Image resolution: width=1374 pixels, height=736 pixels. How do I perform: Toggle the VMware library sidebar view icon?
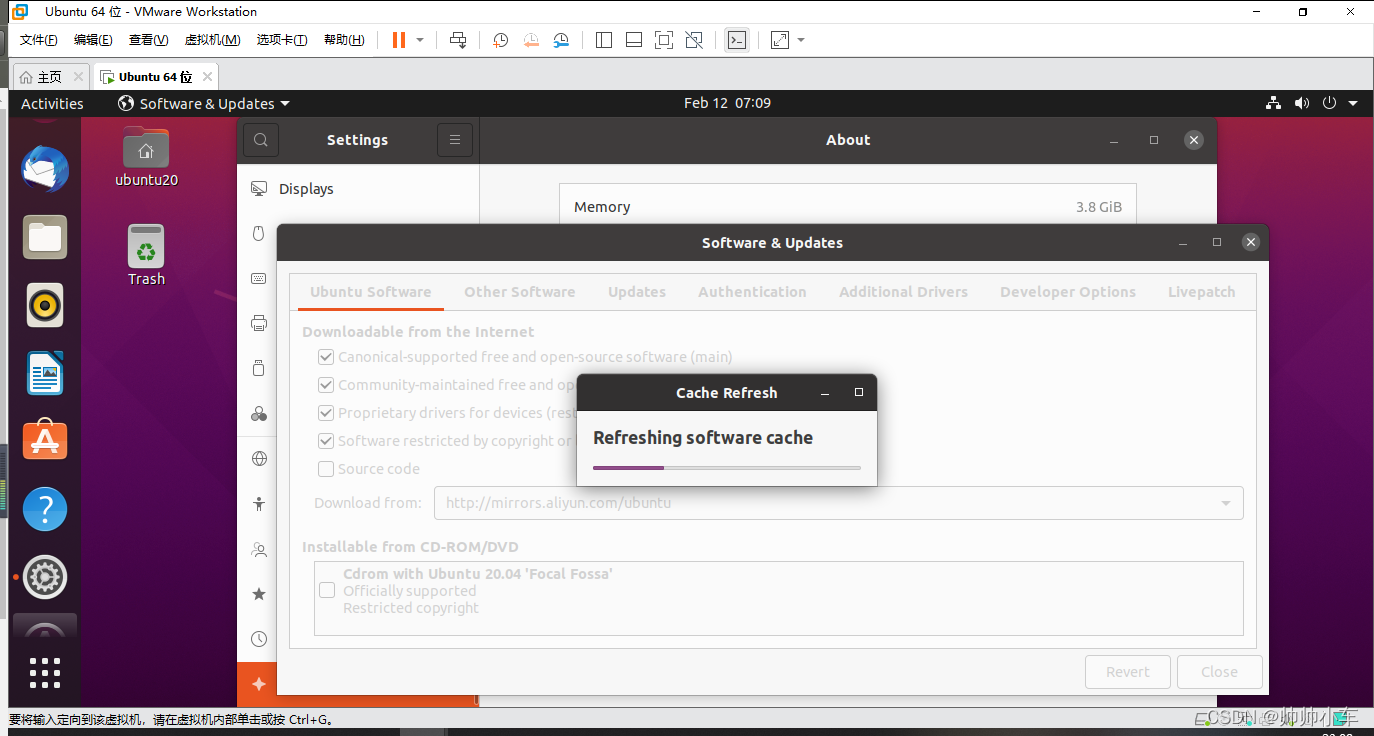click(604, 40)
